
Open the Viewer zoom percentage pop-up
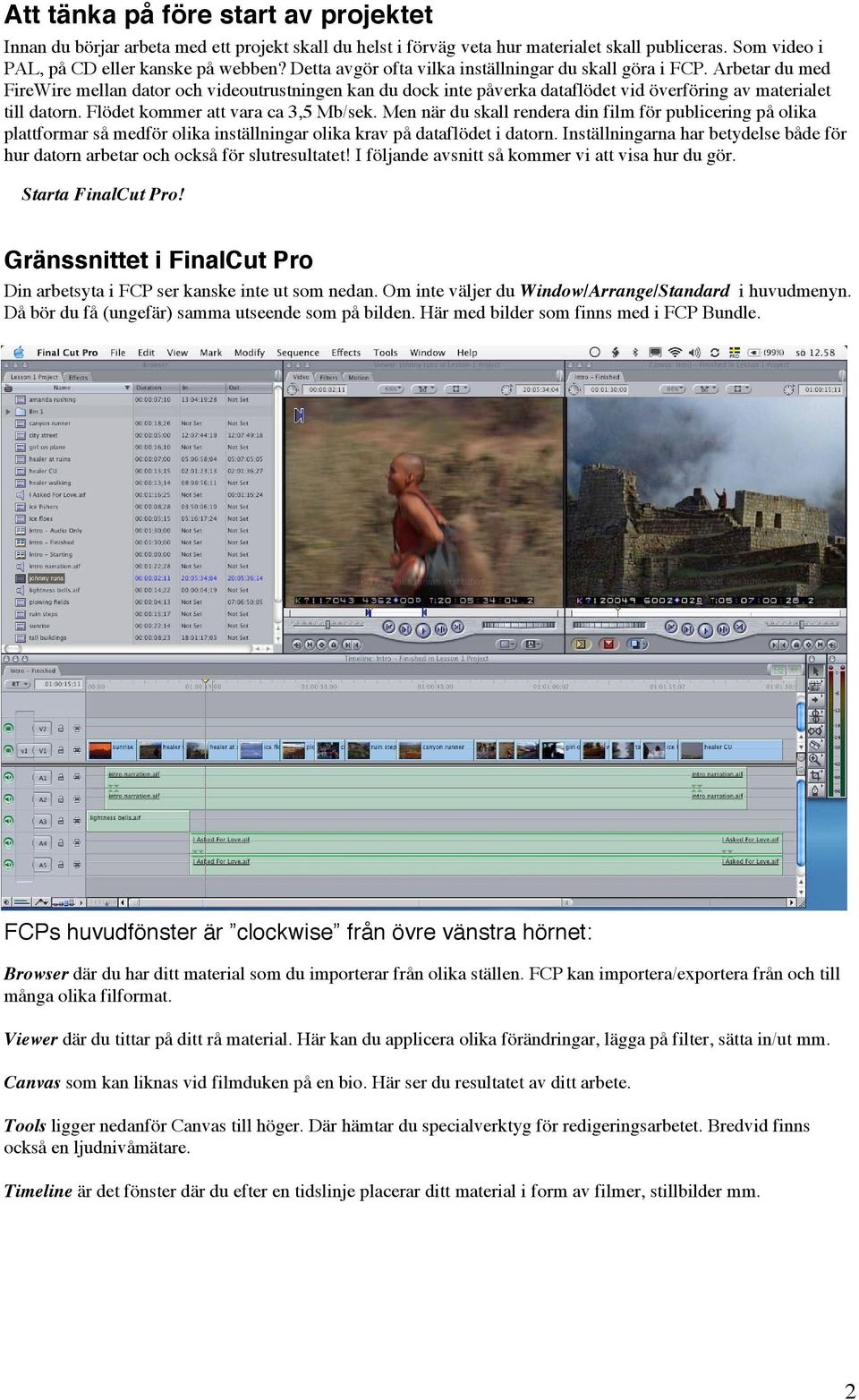click(392, 389)
